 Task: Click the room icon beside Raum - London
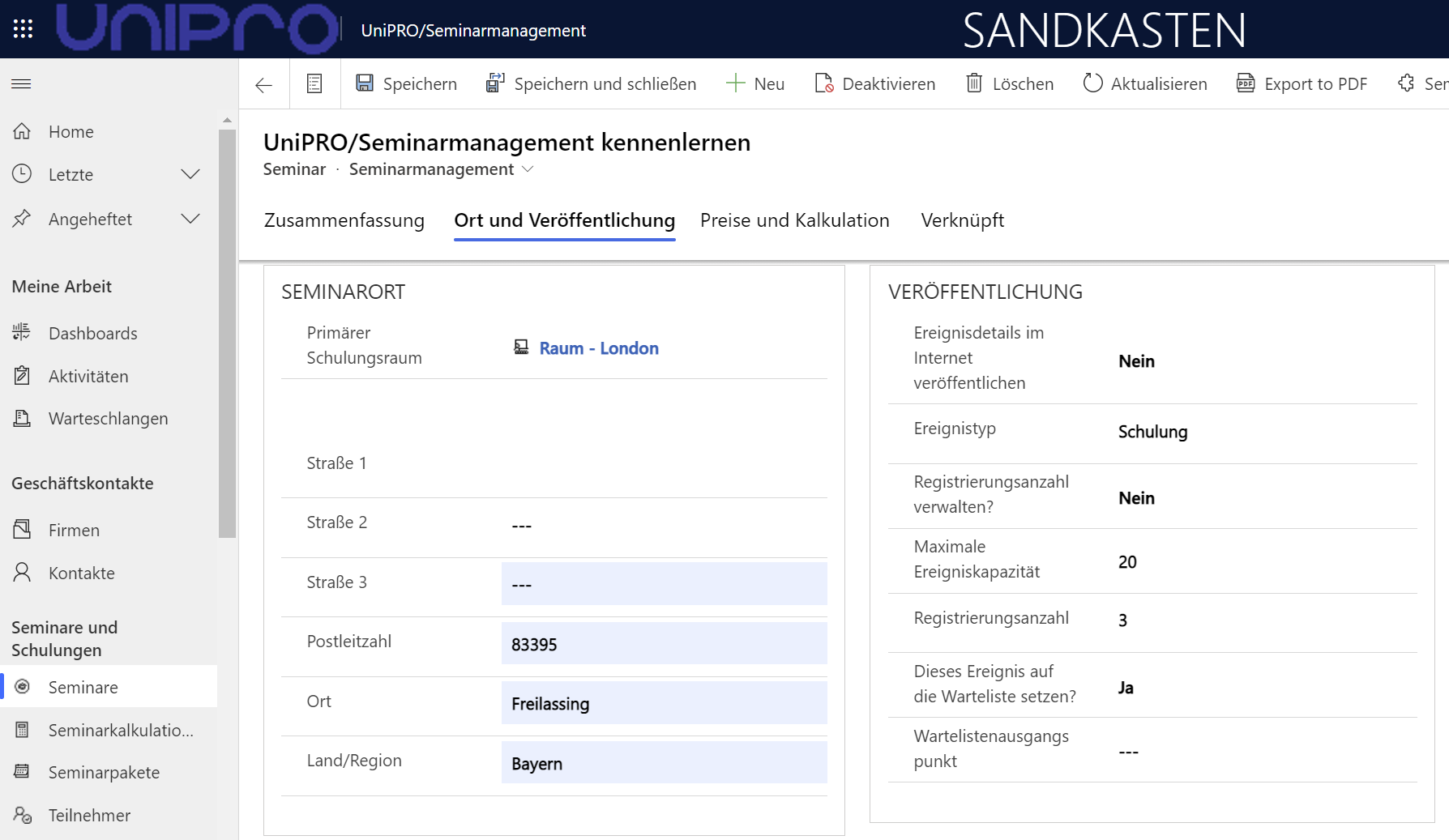pyautogui.click(x=521, y=348)
